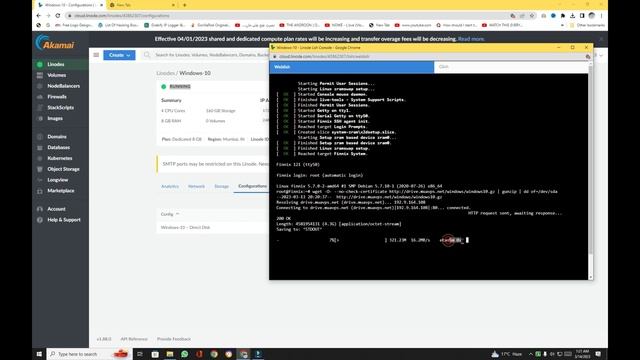The image size is (640, 360).
Task: Click the Windows taskbar search box
Action: click(x=89, y=354)
